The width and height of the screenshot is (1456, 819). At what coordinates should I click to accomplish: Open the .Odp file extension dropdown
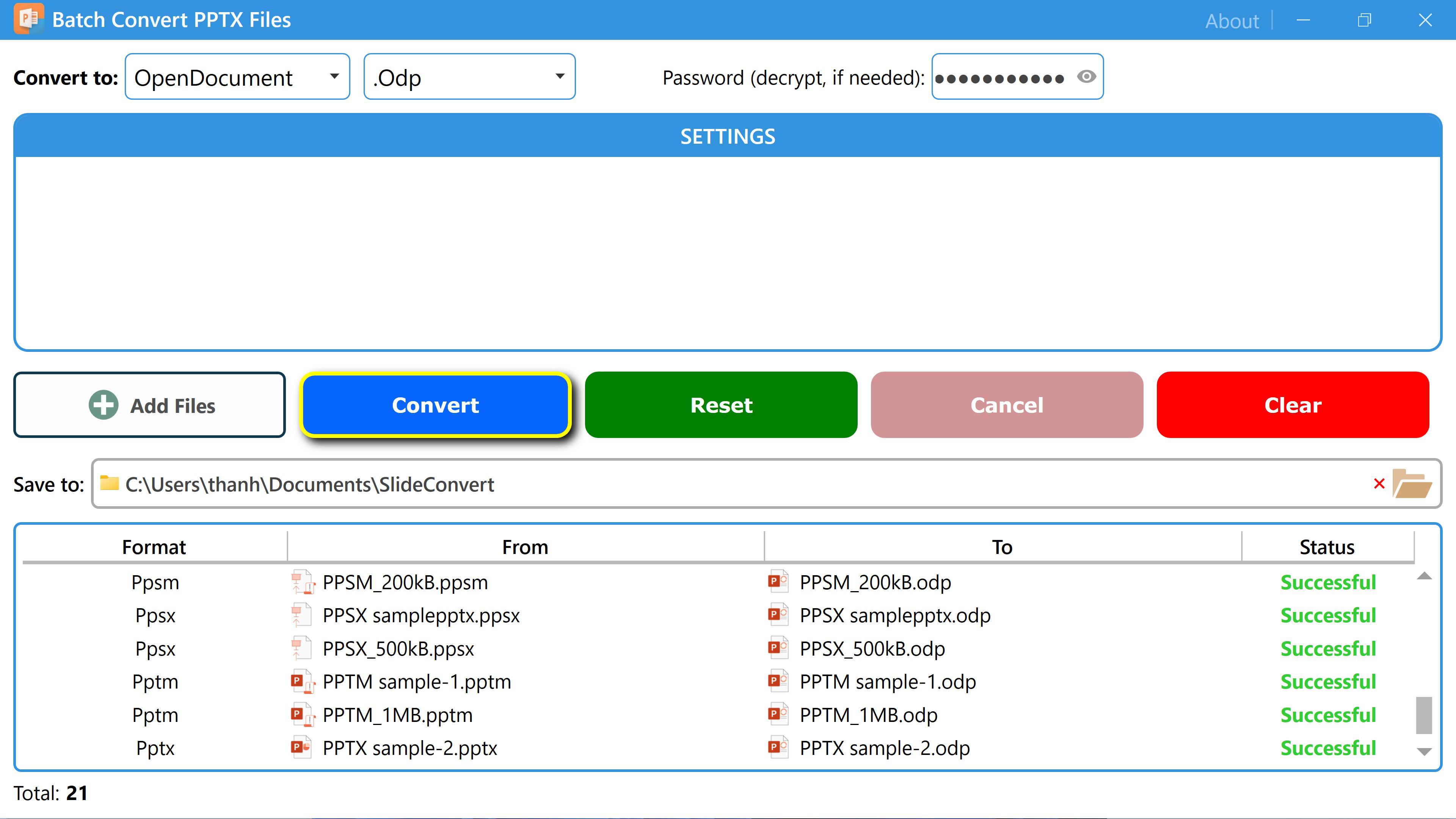469,77
